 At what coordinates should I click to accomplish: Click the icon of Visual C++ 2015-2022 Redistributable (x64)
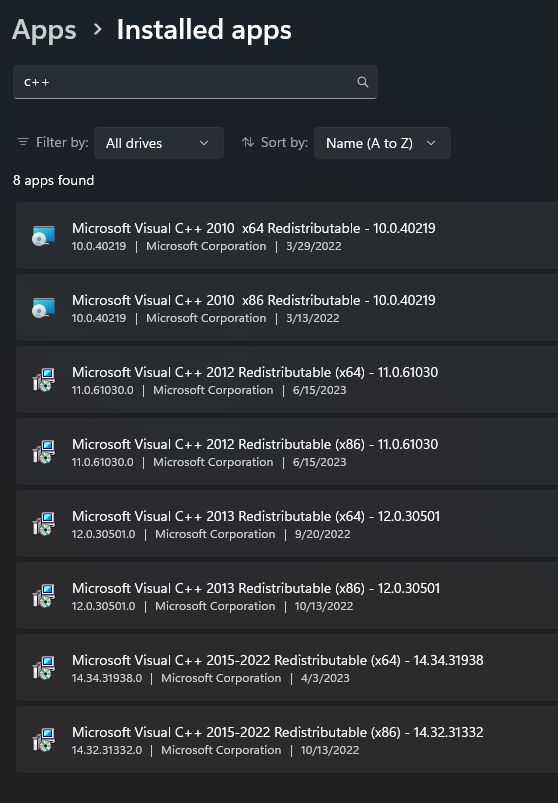click(43, 668)
